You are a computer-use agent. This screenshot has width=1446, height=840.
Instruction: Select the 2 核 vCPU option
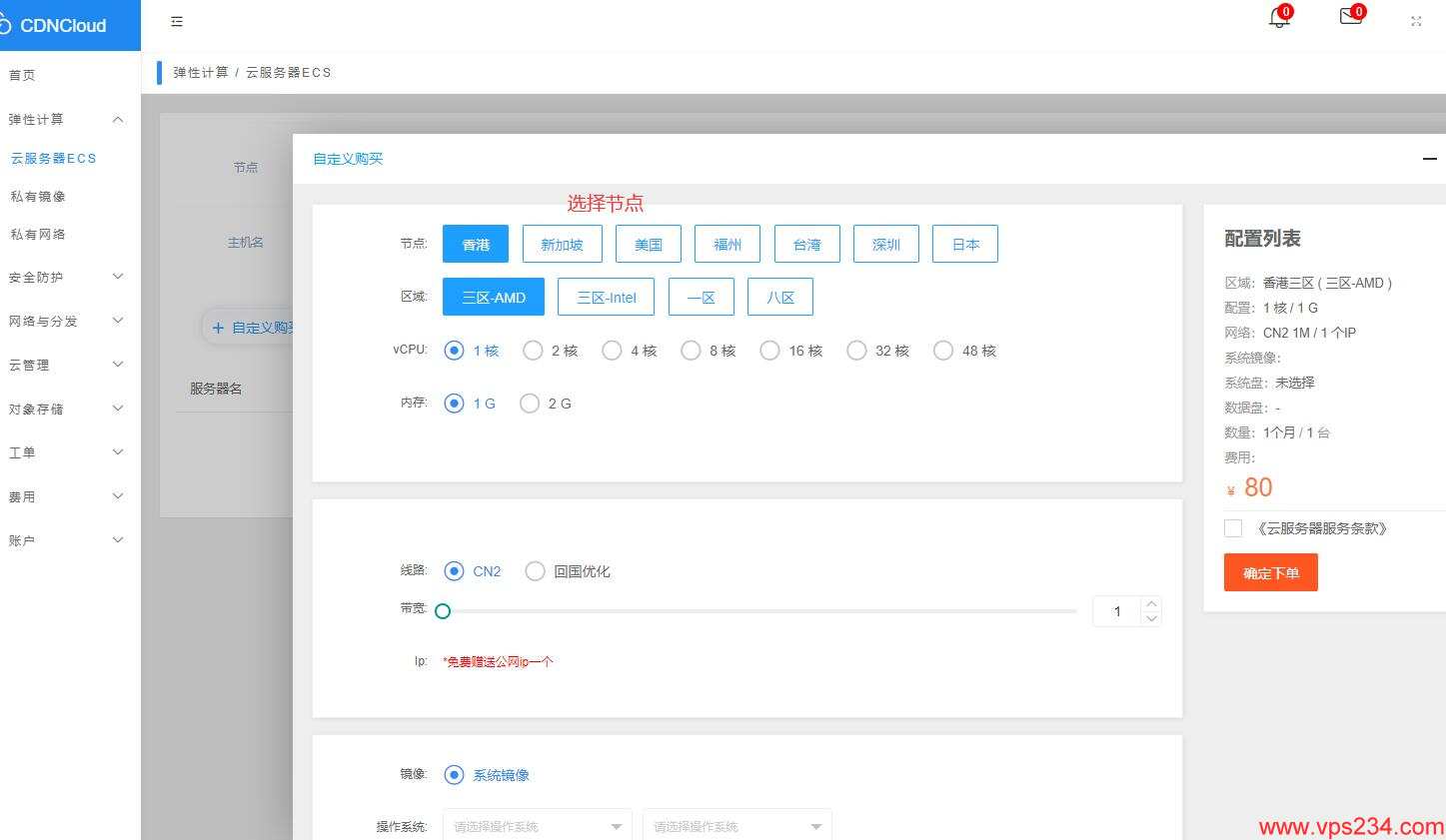(551, 351)
